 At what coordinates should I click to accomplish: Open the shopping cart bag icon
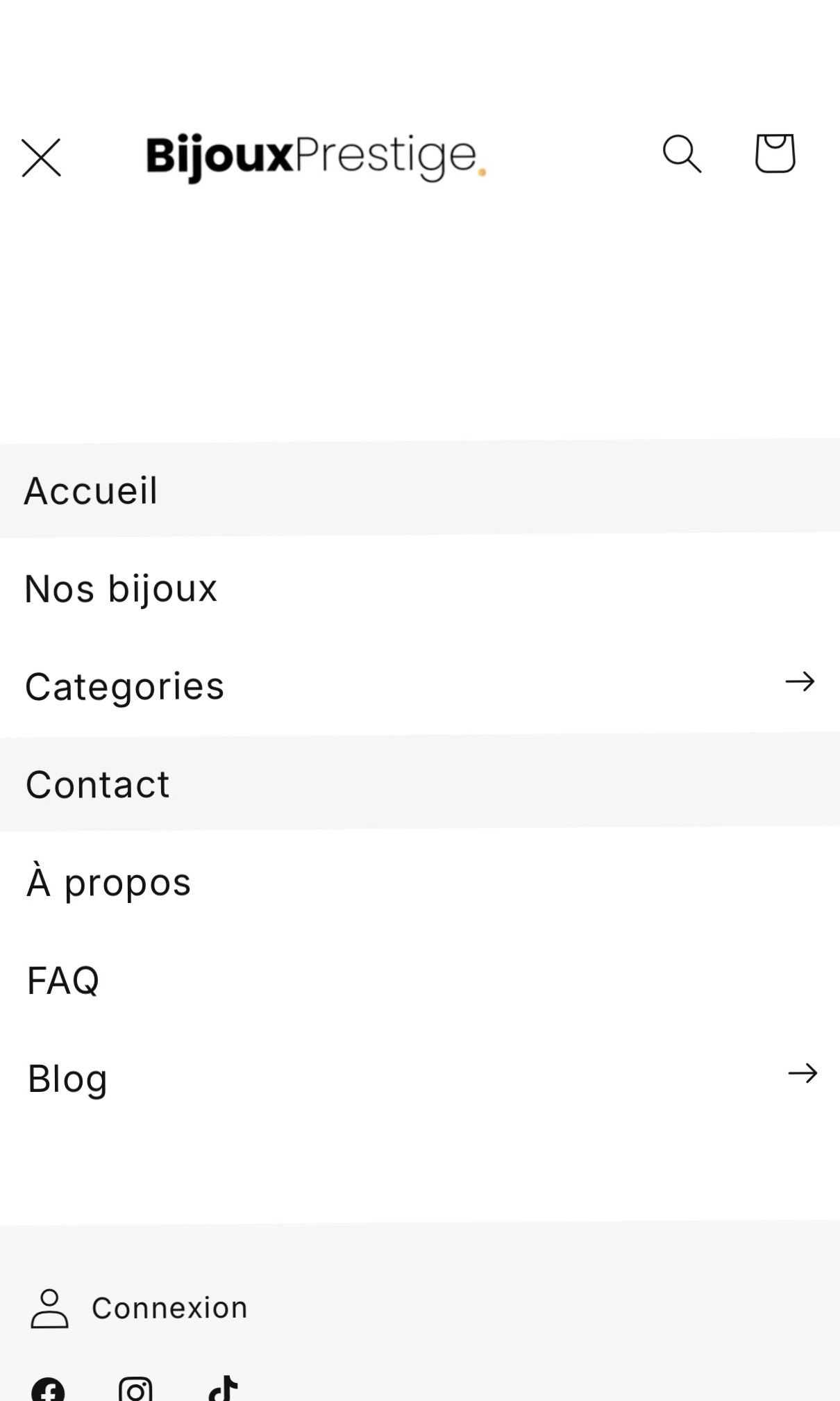(775, 153)
